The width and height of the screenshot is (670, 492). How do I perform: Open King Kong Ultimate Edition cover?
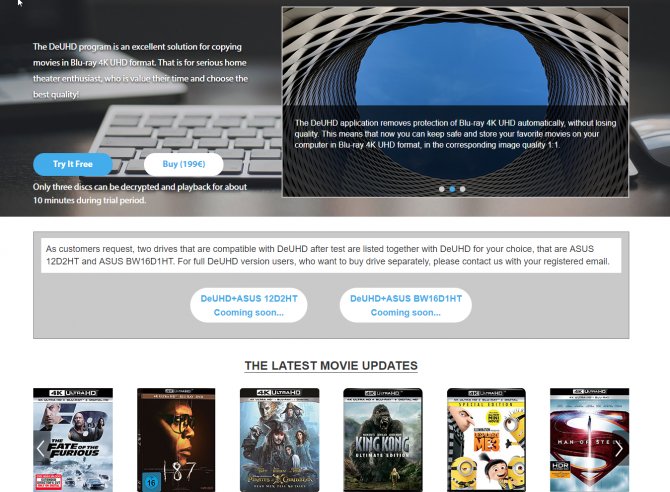(383, 440)
